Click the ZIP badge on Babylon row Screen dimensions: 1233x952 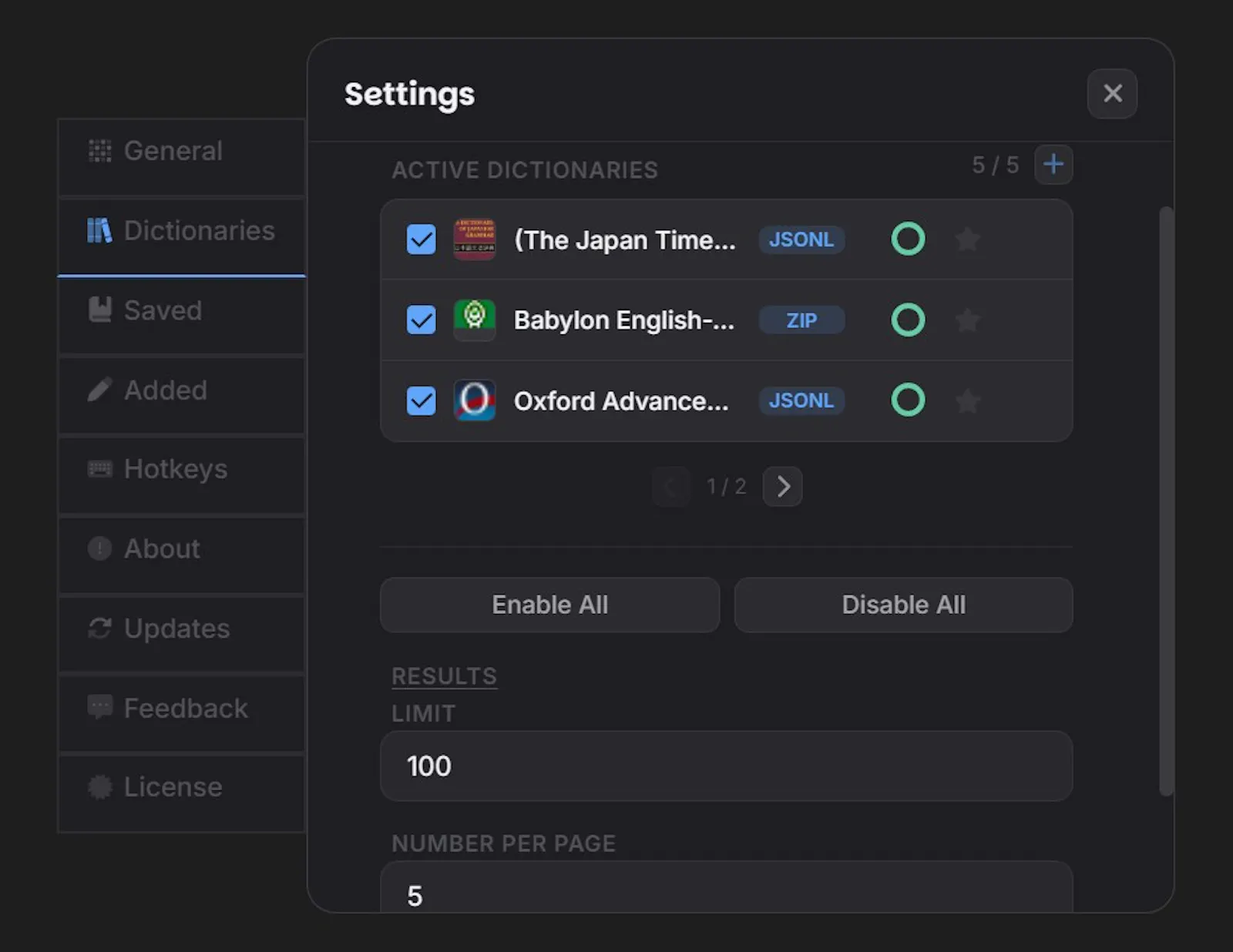pyautogui.click(x=801, y=320)
